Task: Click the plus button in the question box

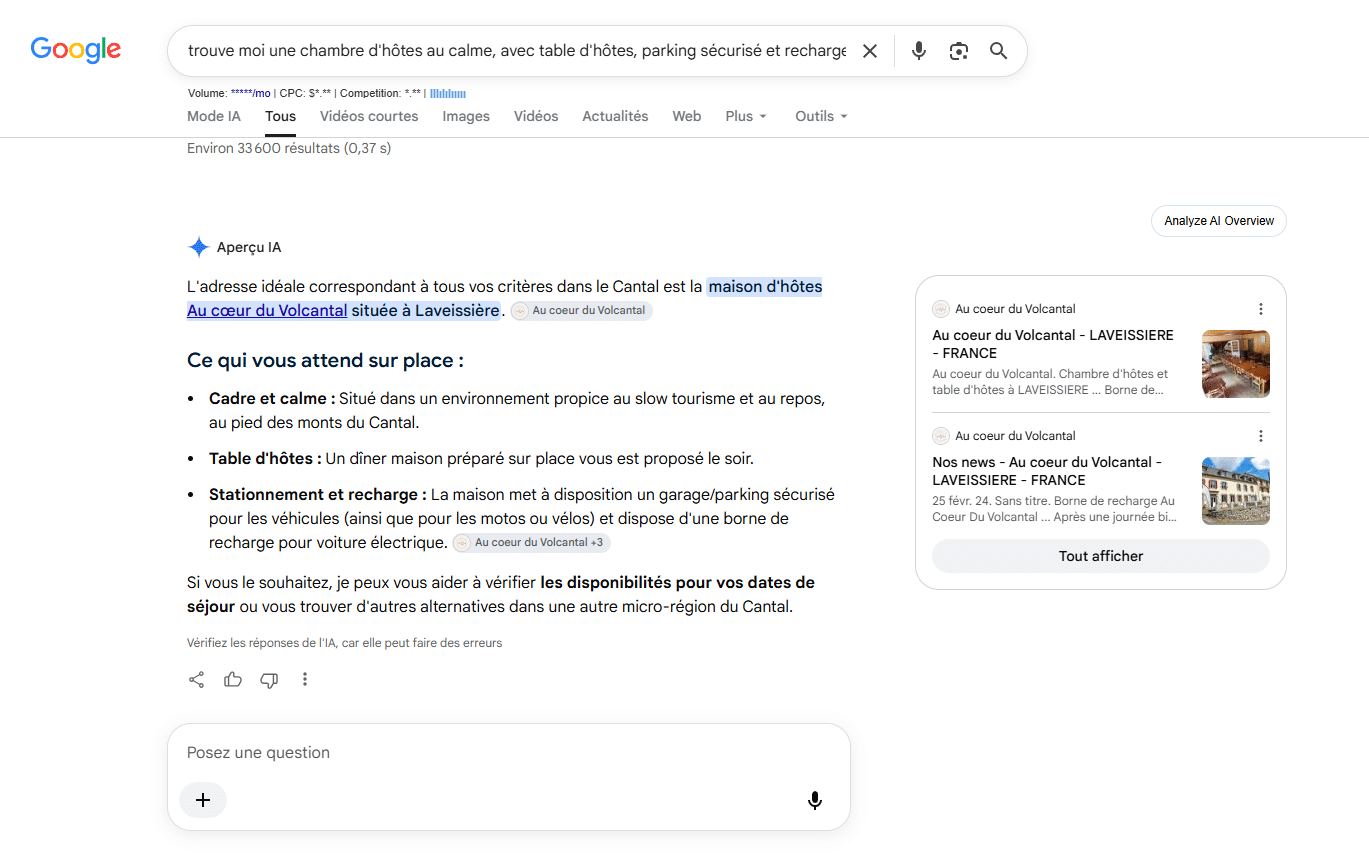Action: pyautogui.click(x=203, y=800)
